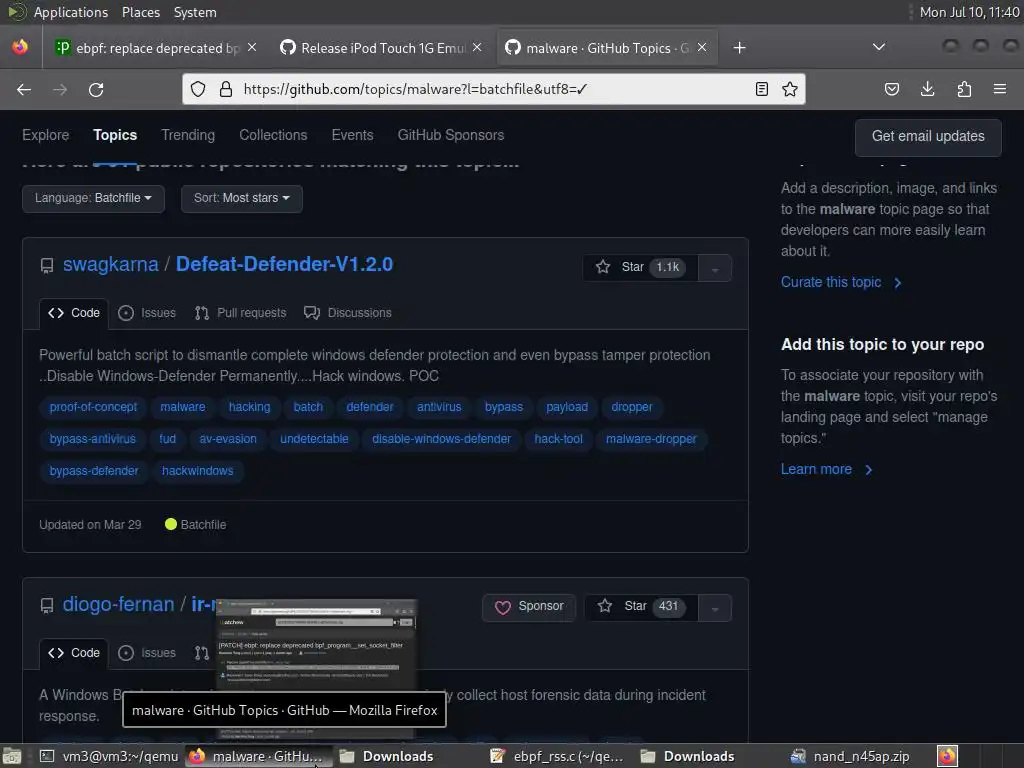Open the Applications menu in top panel
1024x768 pixels.
pyautogui.click(x=71, y=12)
